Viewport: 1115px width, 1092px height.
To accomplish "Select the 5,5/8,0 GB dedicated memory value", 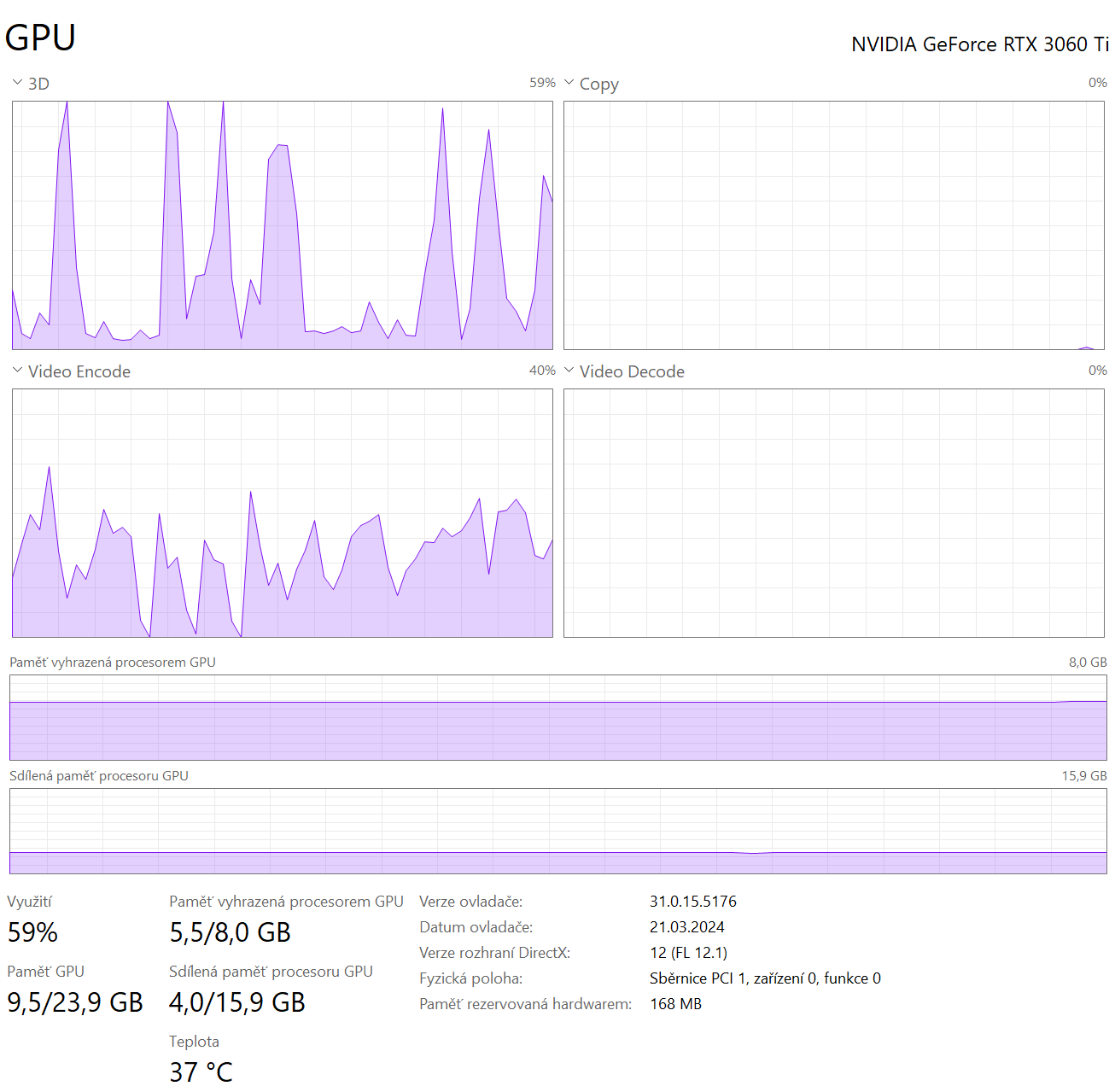I will [x=230, y=932].
